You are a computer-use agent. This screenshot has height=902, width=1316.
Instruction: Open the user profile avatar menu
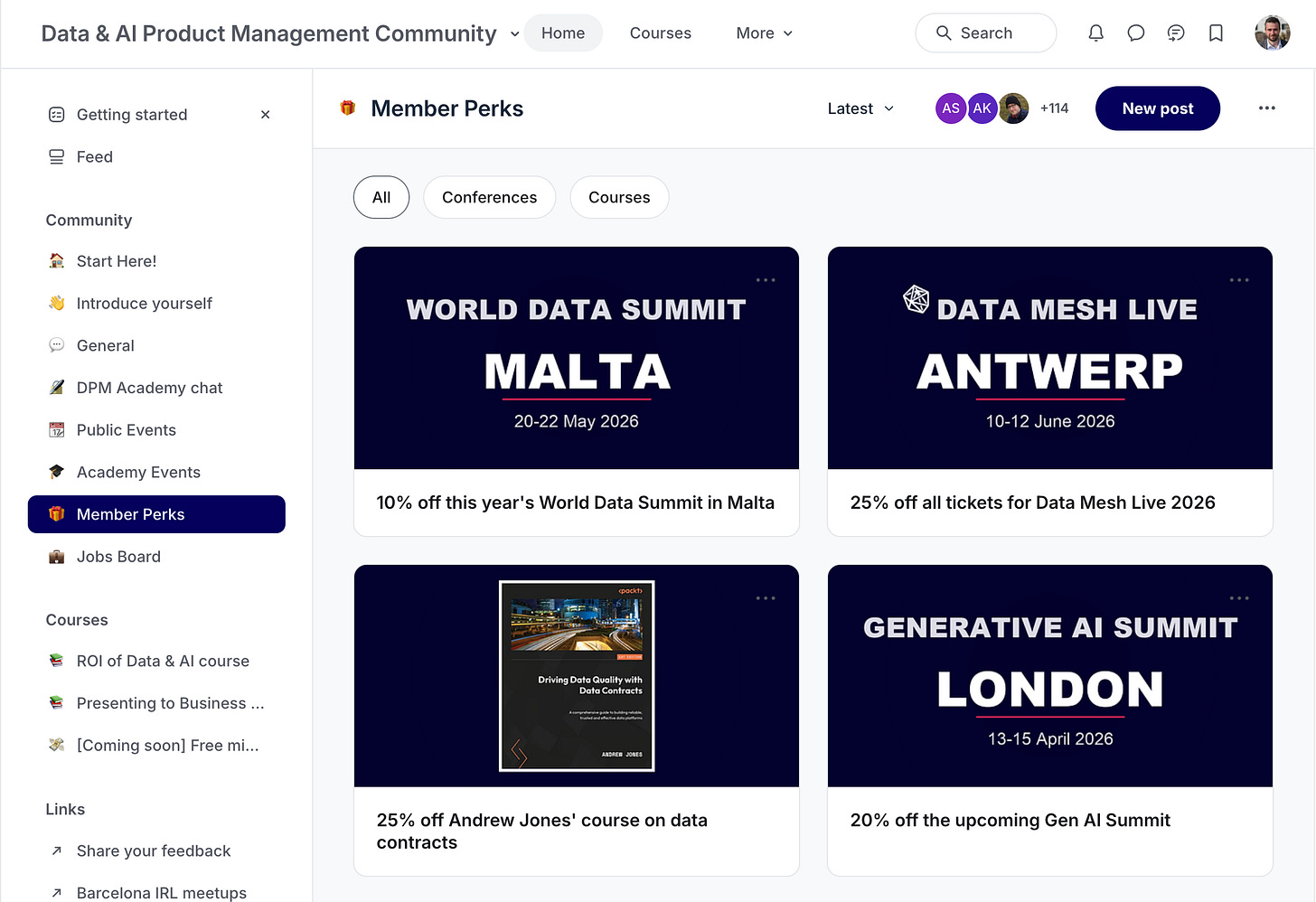[x=1273, y=33]
